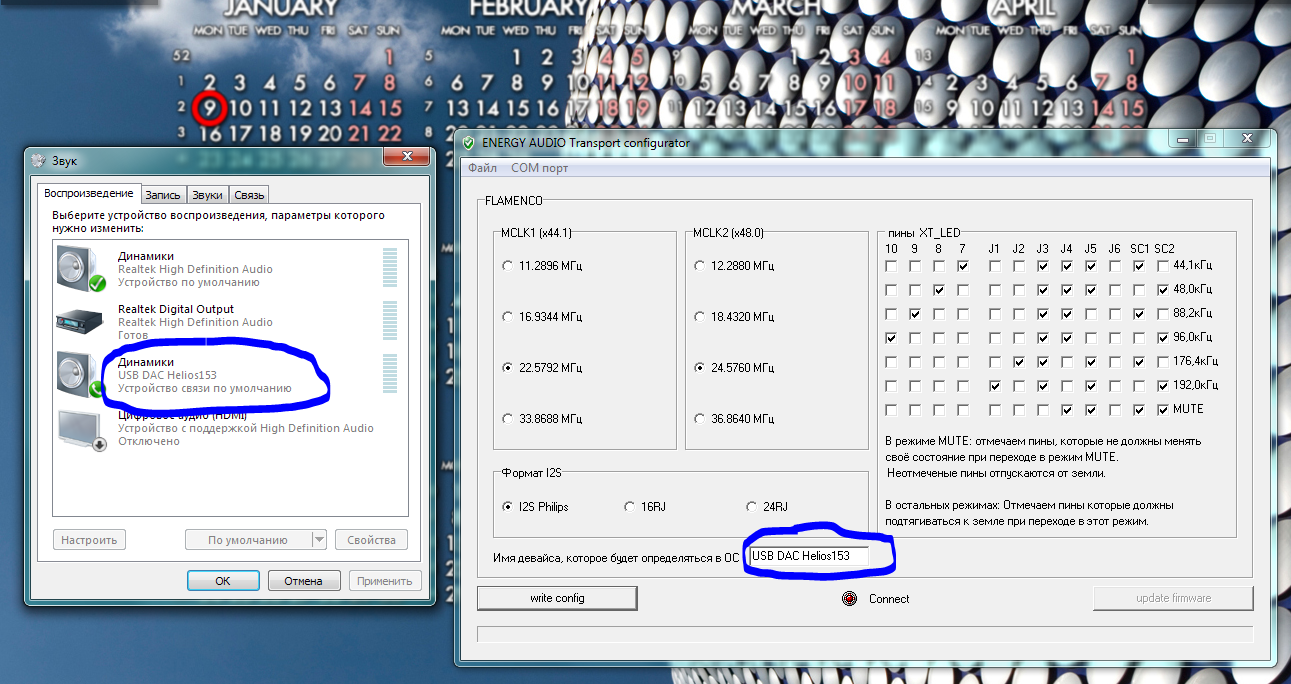Open the Запись tab
The height and width of the screenshot is (684, 1291).
click(163, 195)
